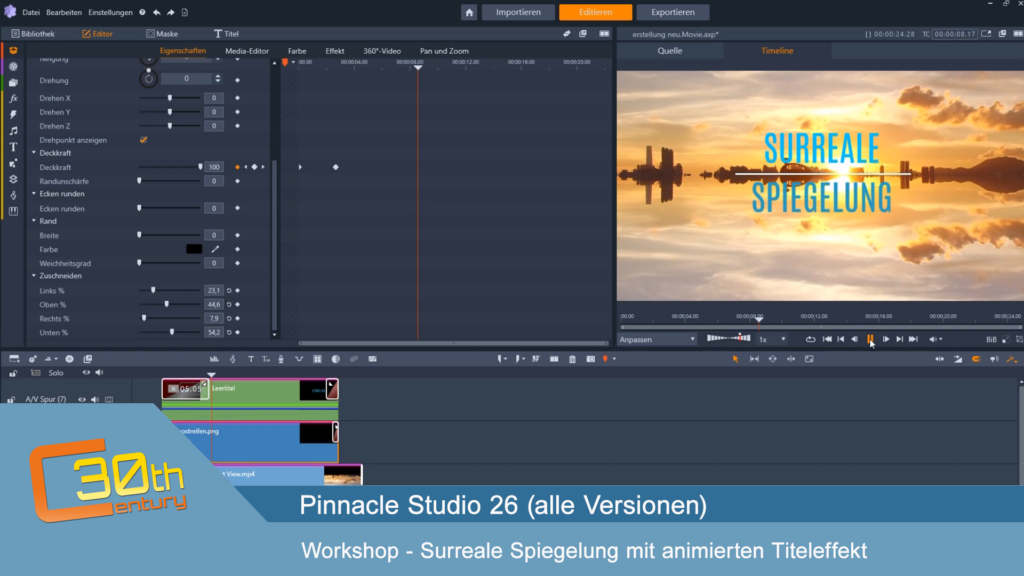This screenshot has height=576, width=1024.
Task: Open the Bibliothek panel
Action: pos(33,34)
